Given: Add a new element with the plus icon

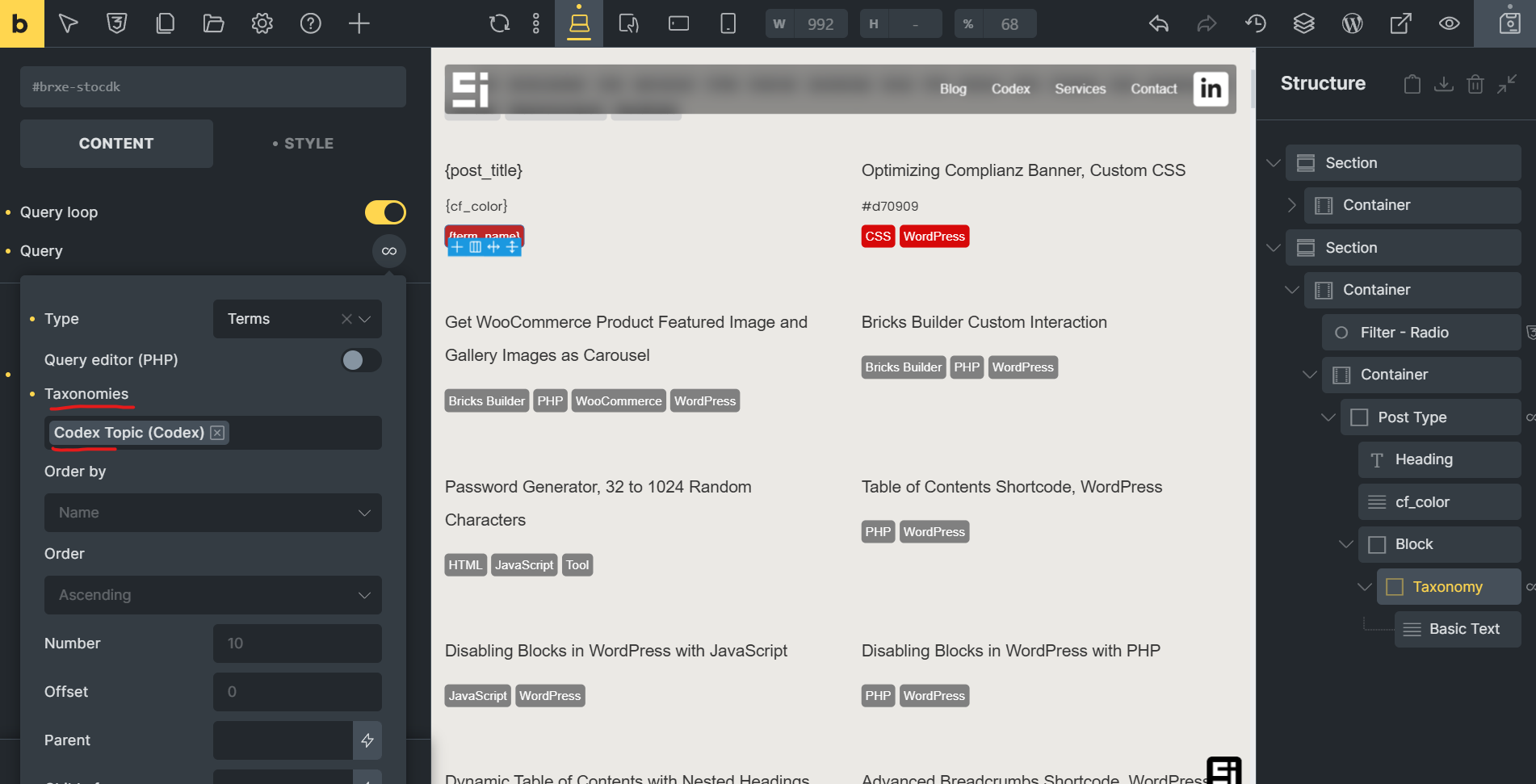Looking at the screenshot, I should pyautogui.click(x=359, y=23).
